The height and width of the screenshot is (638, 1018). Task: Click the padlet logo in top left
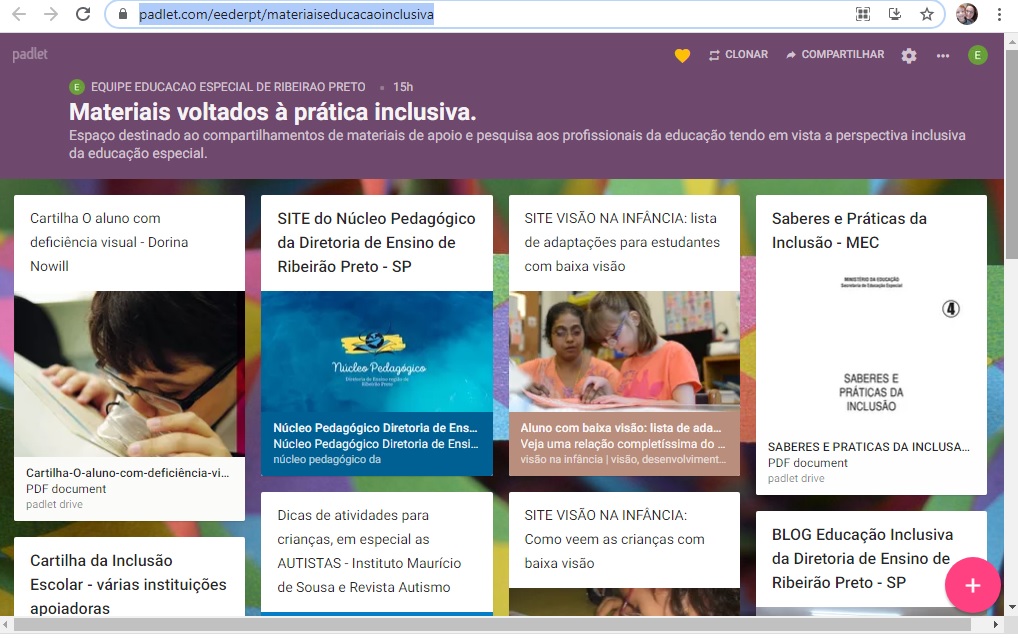(30, 54)
